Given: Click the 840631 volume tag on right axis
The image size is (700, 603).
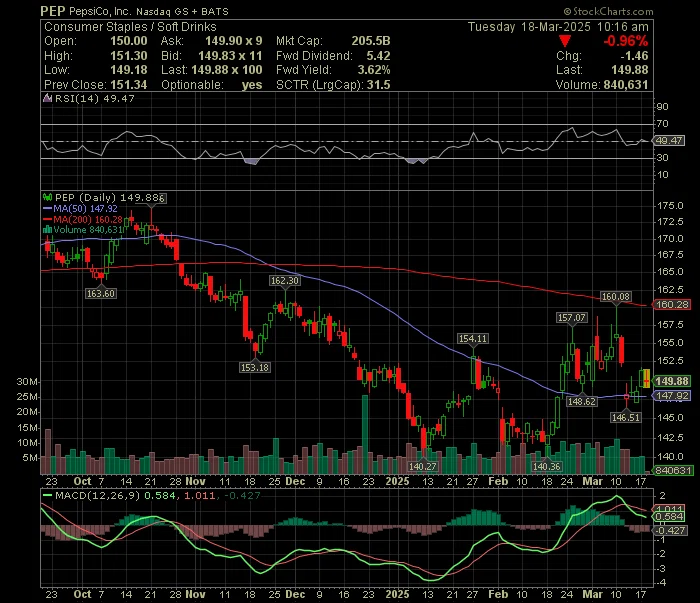Looking at the screenshot, I should tap(673, 470).
